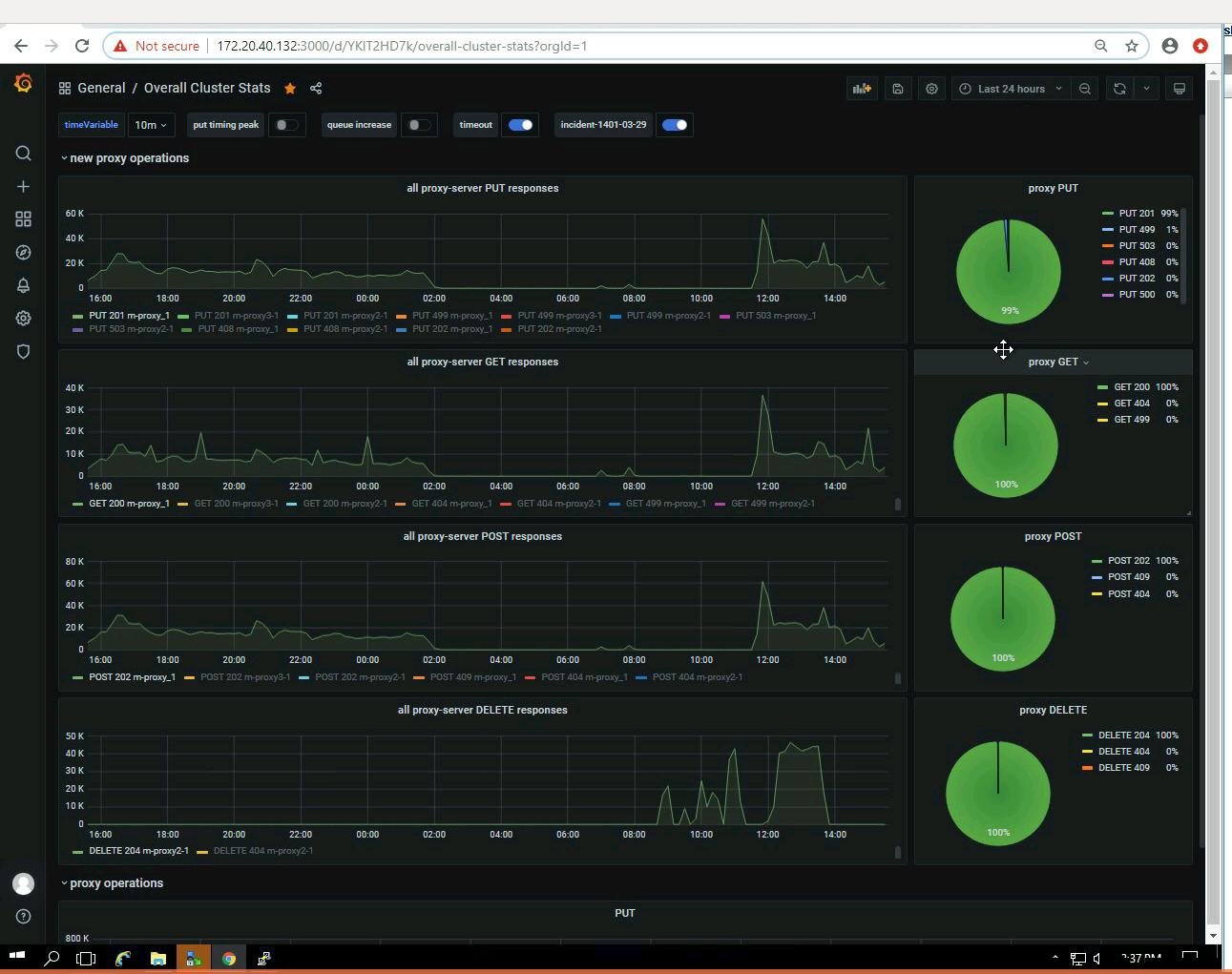Zoom out the time range
The height and width of the screenshot is (974, 1232).
pos(1085,89)
